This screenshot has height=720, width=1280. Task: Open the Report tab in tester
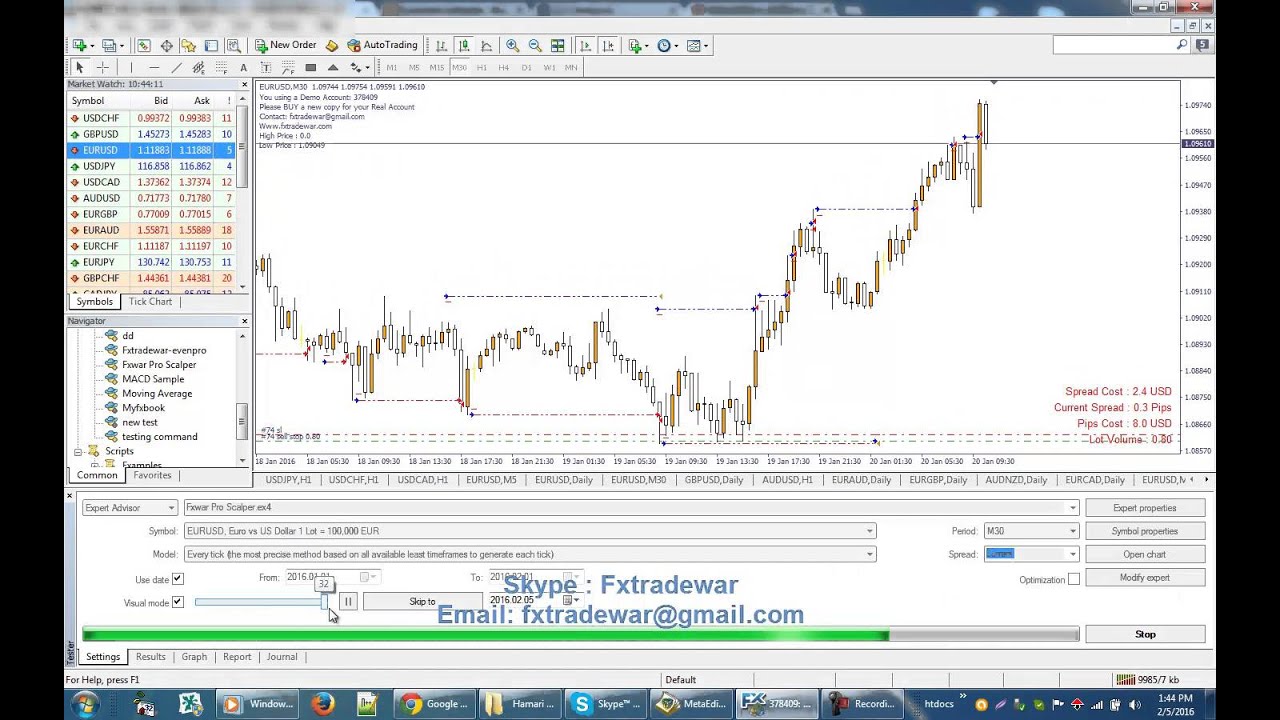click(237, 657)
